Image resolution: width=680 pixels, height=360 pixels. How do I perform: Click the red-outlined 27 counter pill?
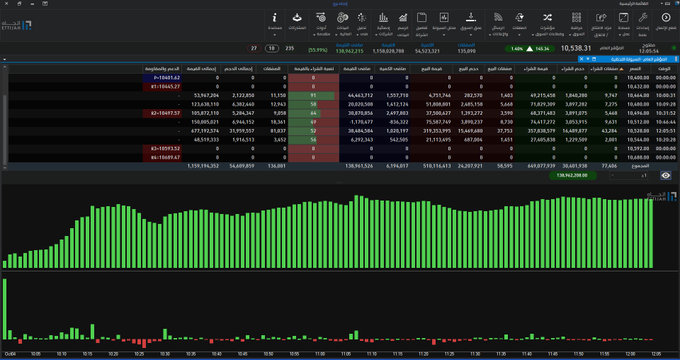tap(254, 49)
